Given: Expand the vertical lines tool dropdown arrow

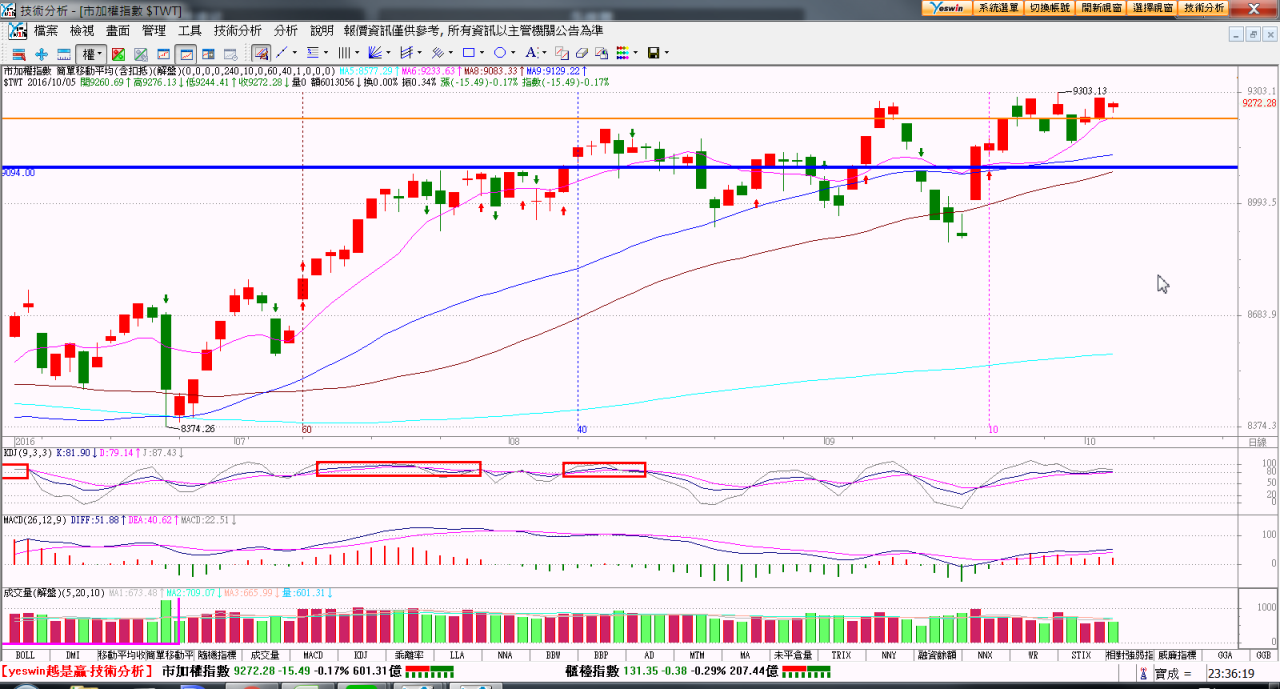Looking at the screenshot, I should [357, 53].
